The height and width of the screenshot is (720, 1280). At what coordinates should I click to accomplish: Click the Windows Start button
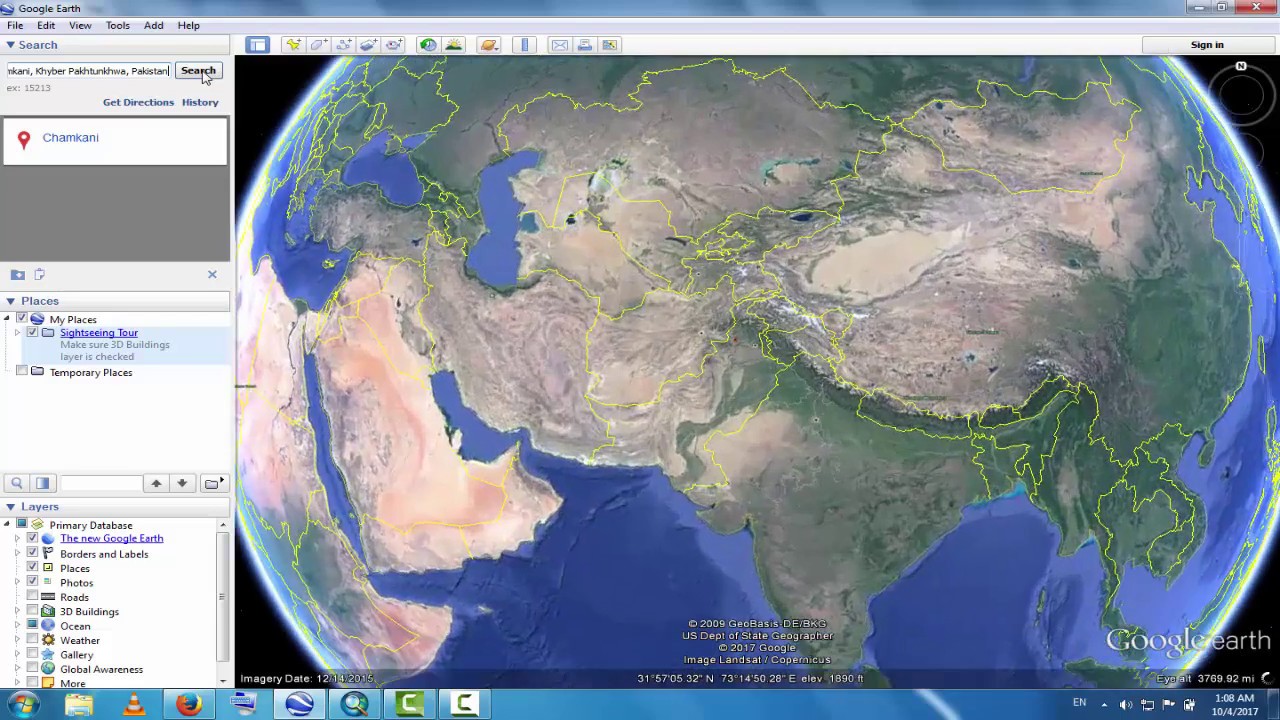pos(22,704)
